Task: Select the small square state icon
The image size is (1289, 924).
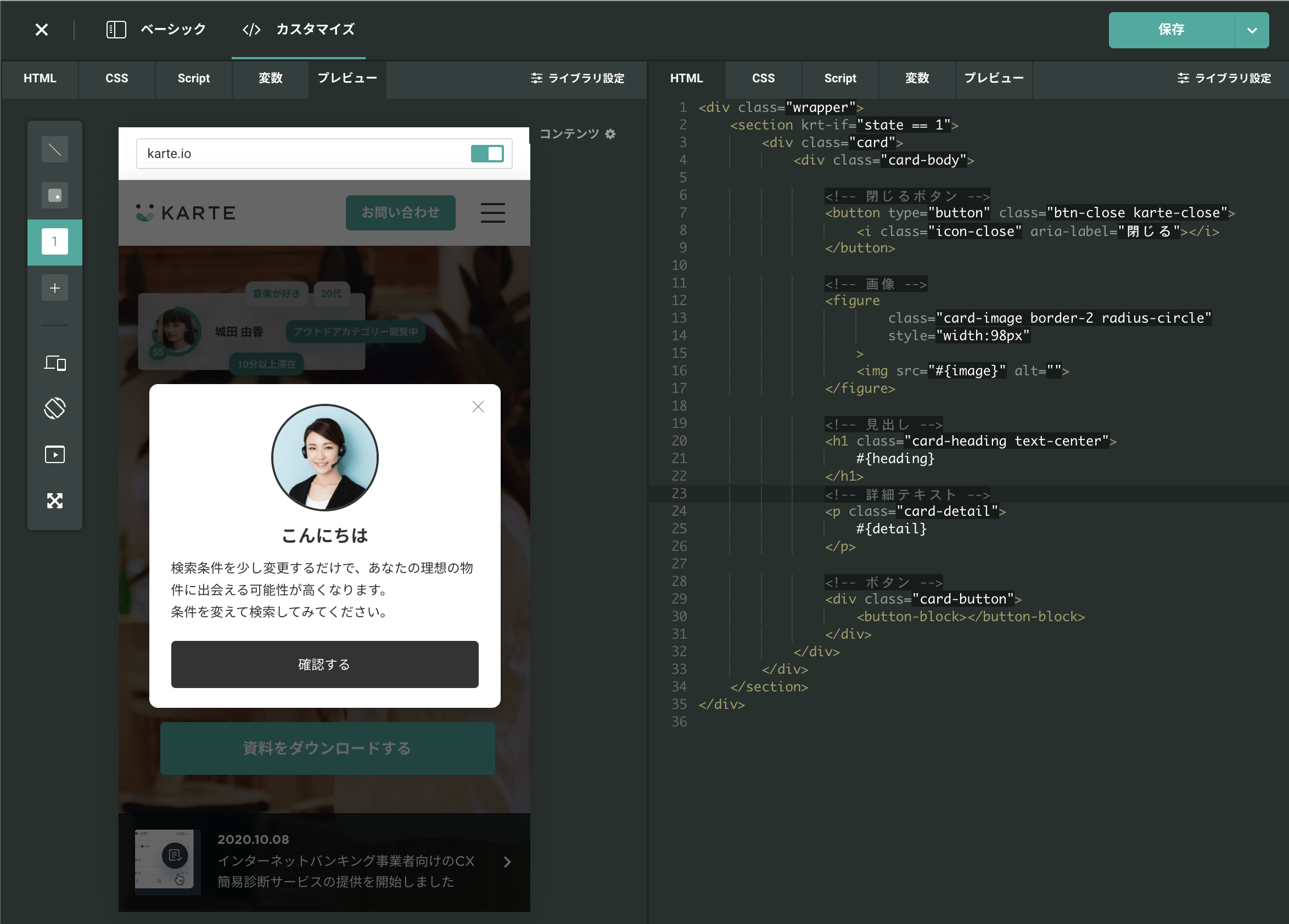Action: 54,195
